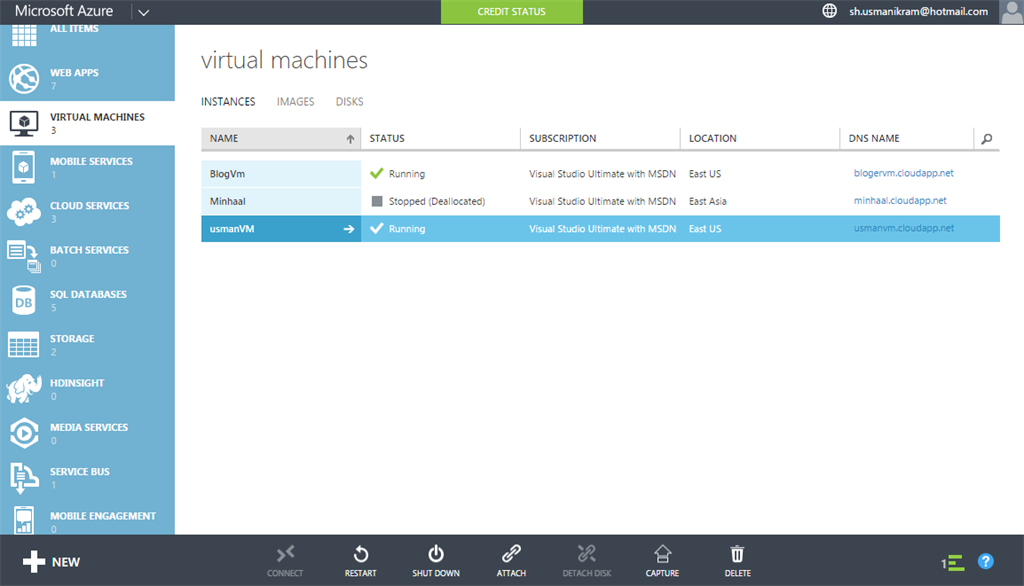Click the Detach Disk command
Screen dimensions: 1024x586
[586, 561]
